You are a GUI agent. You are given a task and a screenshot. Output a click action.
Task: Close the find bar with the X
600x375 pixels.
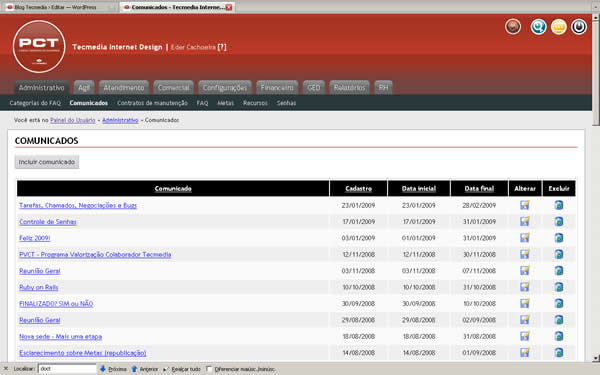[x=5, y=369]
